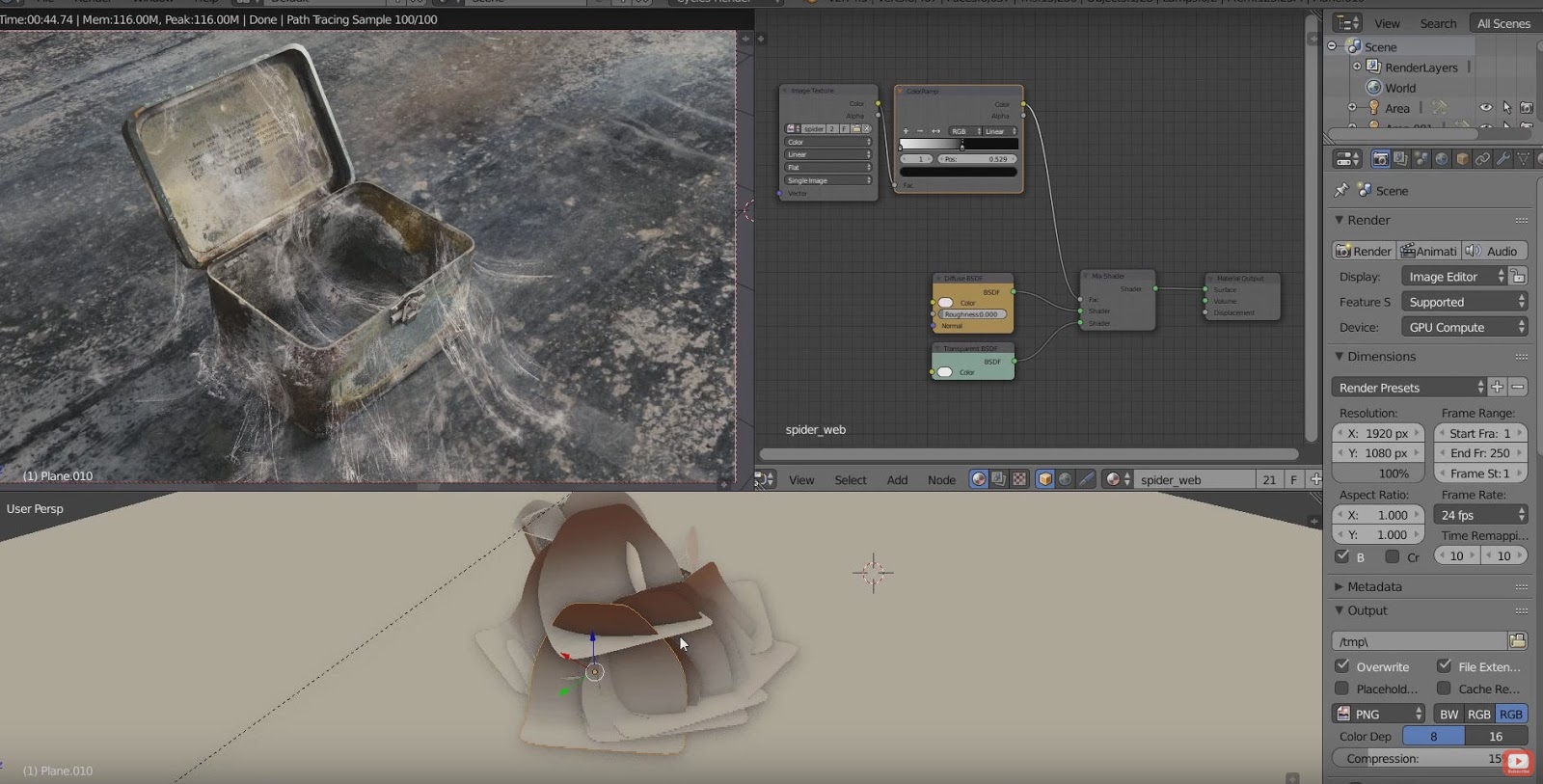Viewport: 1543px width, 784px height.
Task: Click the output path folder browse icon
Action: click(x=1518, y=641)
